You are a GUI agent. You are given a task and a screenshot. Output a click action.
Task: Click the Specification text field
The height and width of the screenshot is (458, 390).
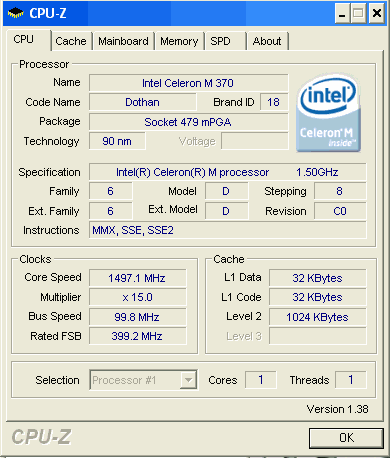point(228,172)
